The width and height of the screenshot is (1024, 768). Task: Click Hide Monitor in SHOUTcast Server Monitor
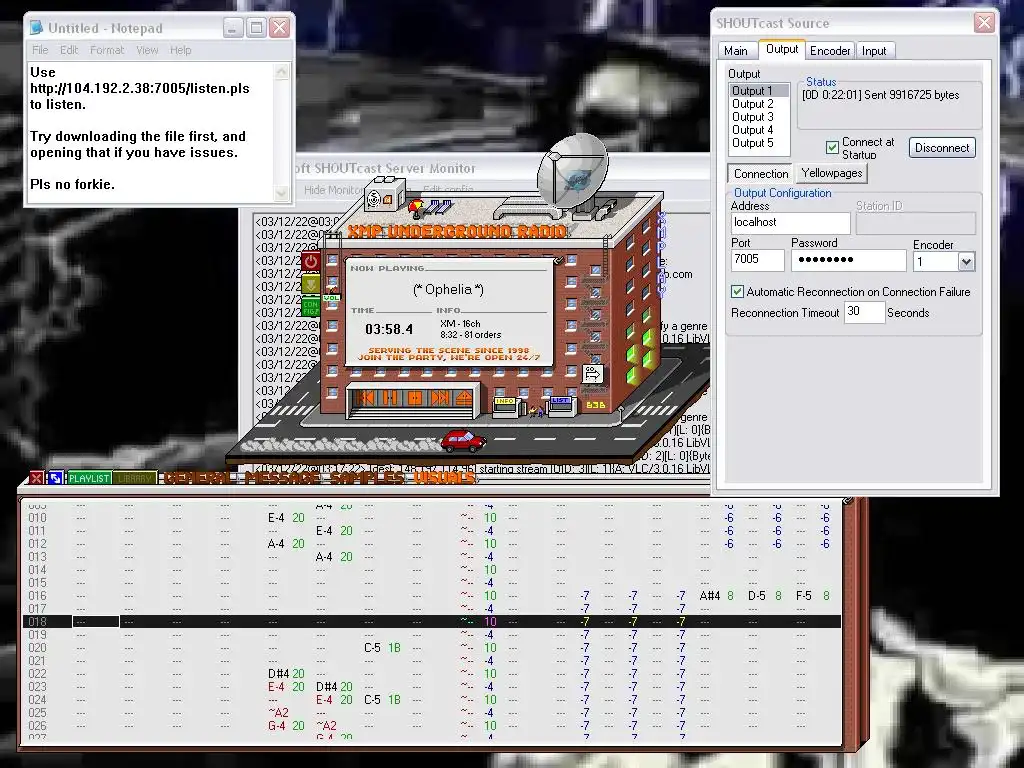333,189
